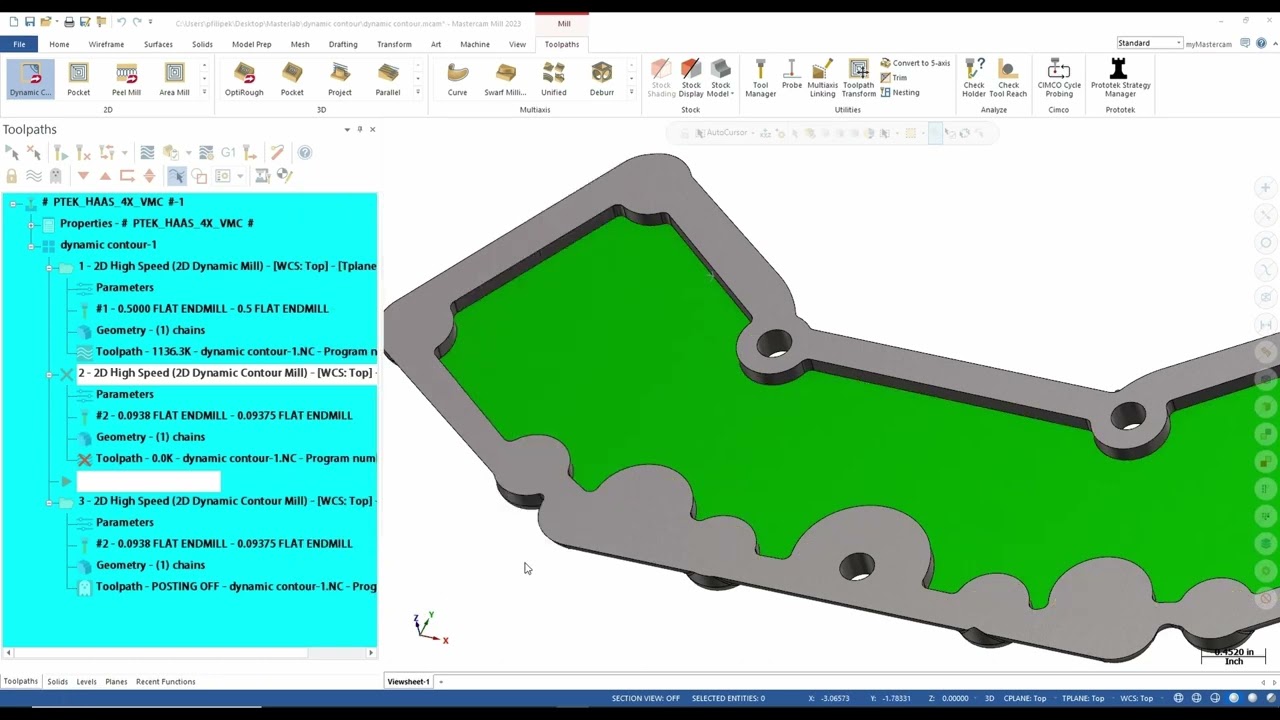1280x720 pixels.
Task: Expand the 3D toolpaths gallery
Action: click(x=418, y=92)
